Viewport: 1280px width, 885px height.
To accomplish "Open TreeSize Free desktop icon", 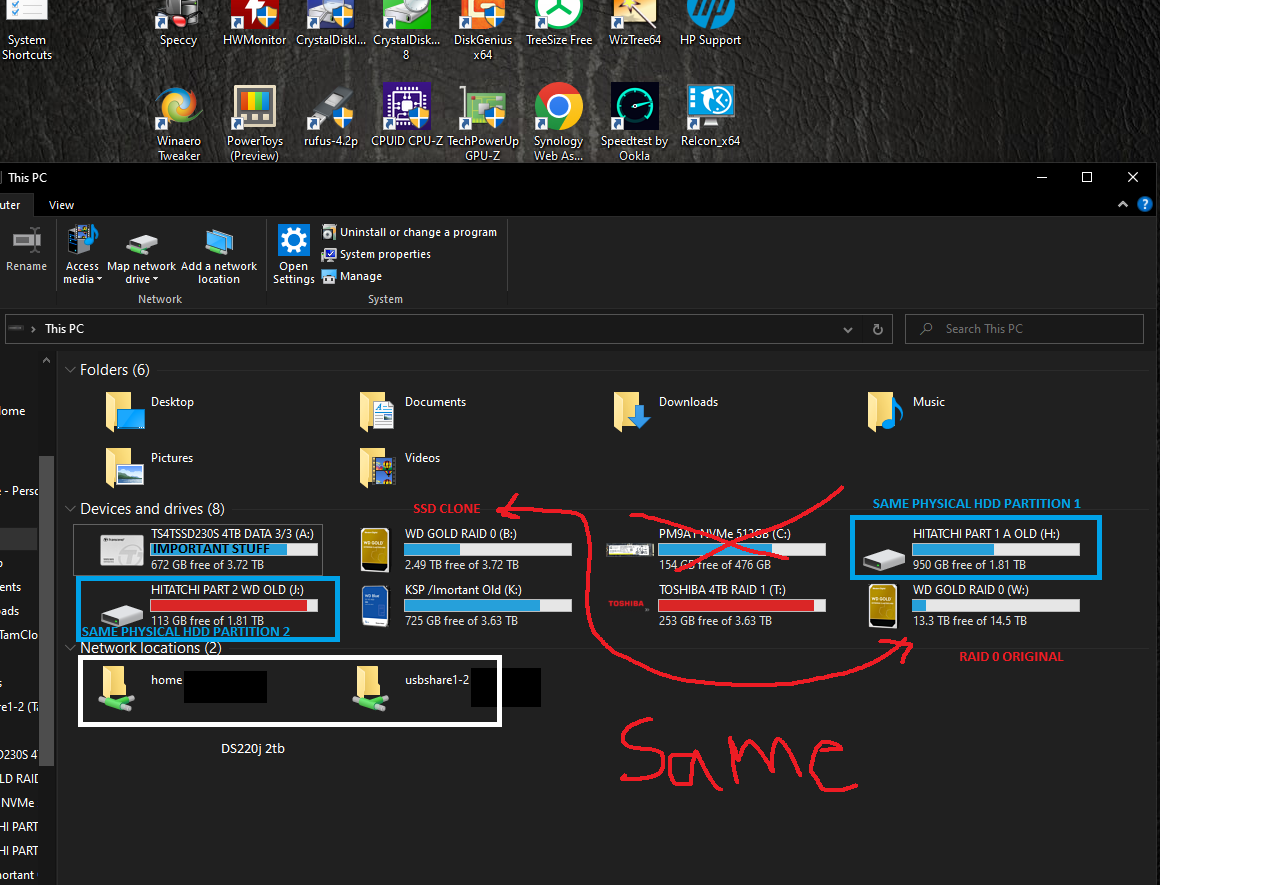I will 559,24.
